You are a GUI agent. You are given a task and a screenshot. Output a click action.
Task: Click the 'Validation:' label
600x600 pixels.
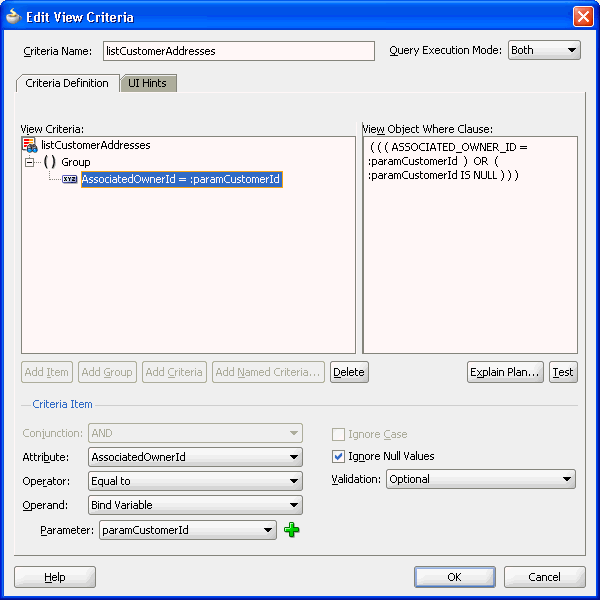point(356,479)
